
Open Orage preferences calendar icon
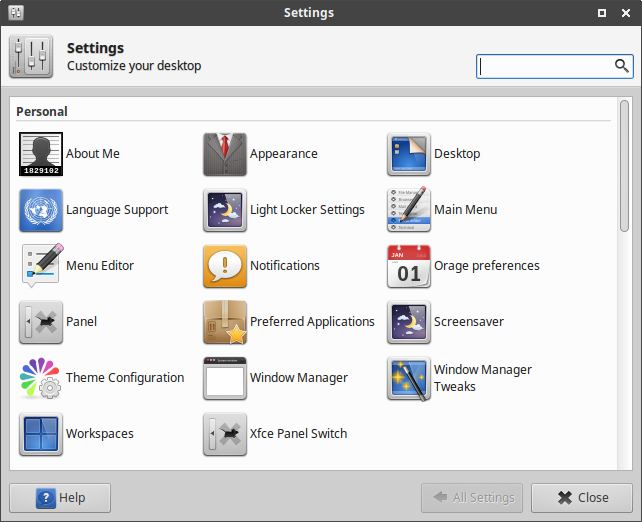click(x=409, y=266)
